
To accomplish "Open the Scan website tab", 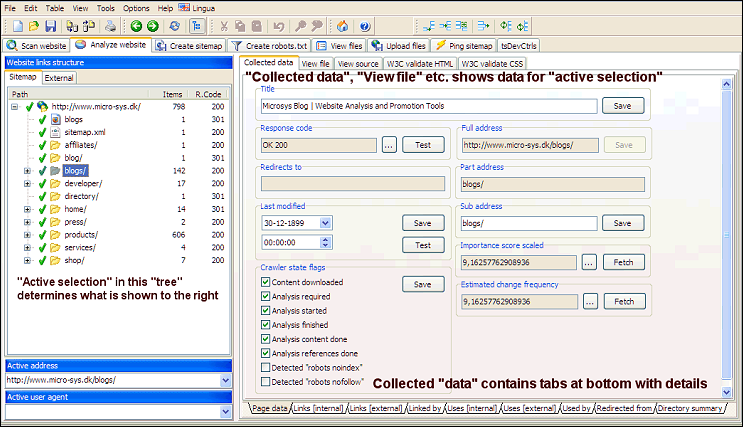I will [x=36, y=45].
